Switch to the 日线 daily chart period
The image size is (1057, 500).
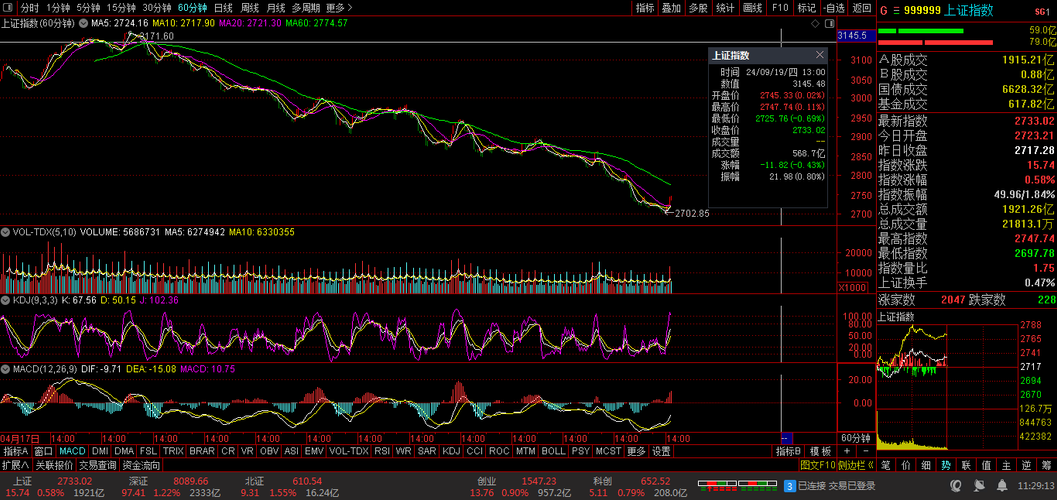pos(222,8)
